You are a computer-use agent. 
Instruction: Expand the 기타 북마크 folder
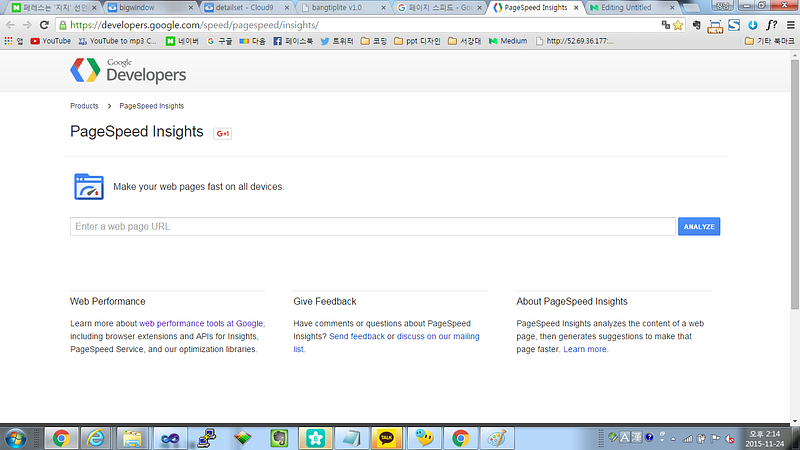769,41
